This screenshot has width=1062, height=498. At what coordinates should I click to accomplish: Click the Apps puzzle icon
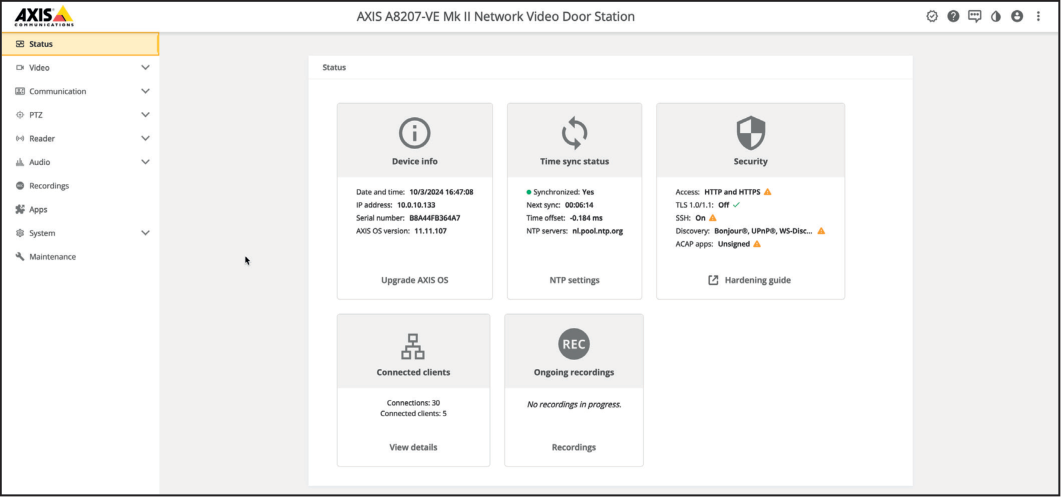coord(20,209)
